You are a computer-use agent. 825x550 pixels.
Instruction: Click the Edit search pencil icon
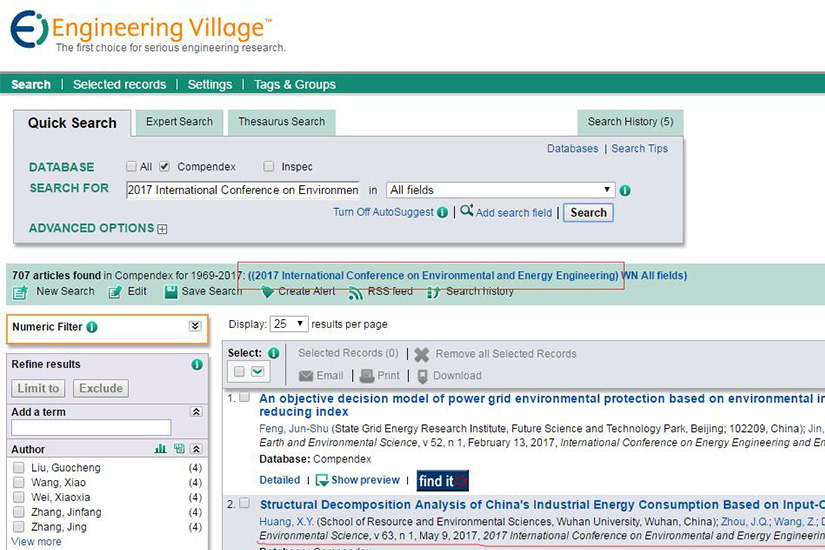click(x=115, y=292)
